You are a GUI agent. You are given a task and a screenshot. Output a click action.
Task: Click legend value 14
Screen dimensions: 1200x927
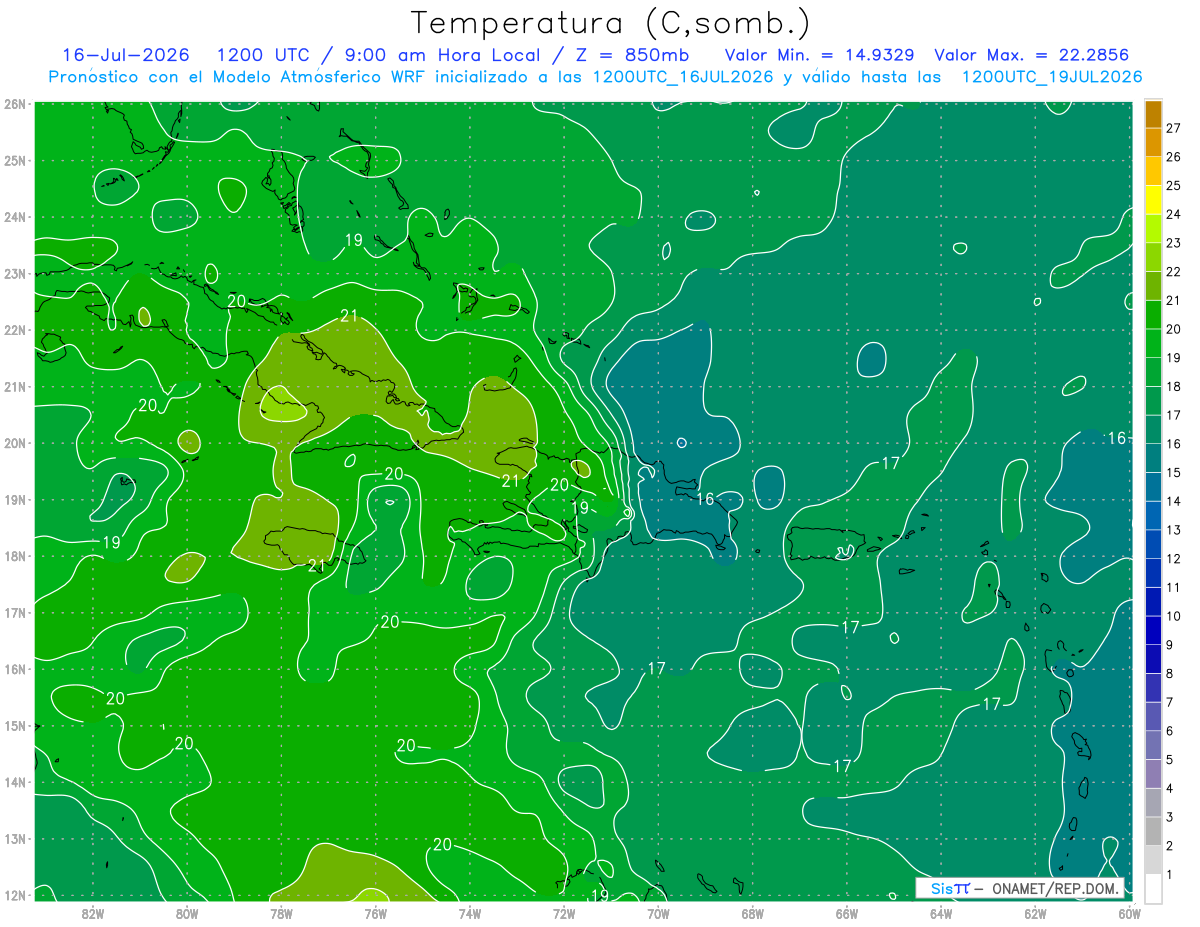pos(1174,501)
